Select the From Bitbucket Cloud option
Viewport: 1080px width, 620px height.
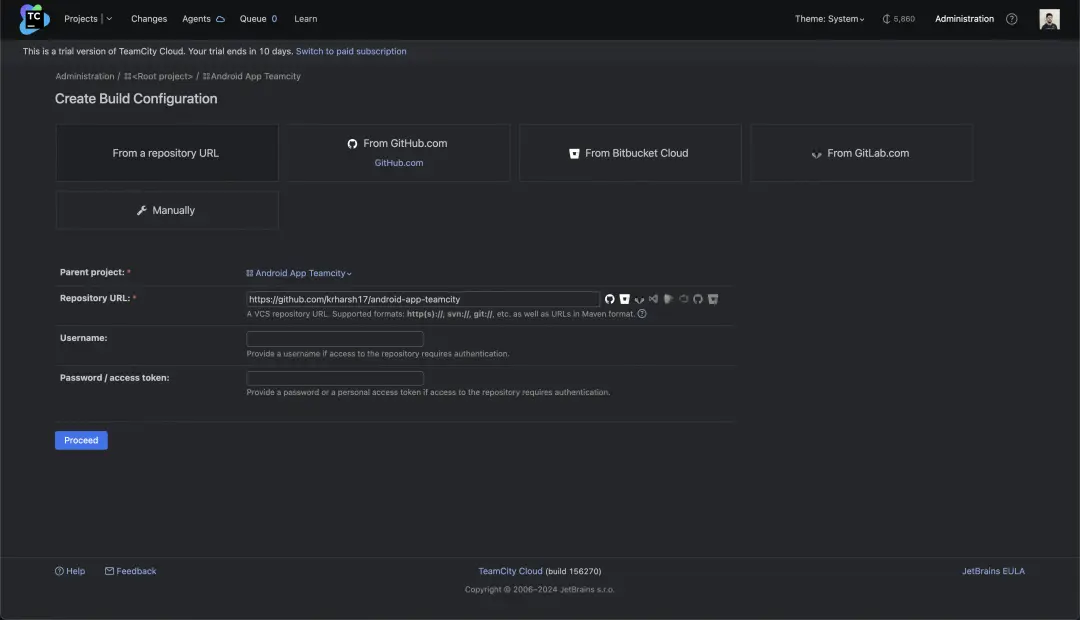(x=630, y=153)
